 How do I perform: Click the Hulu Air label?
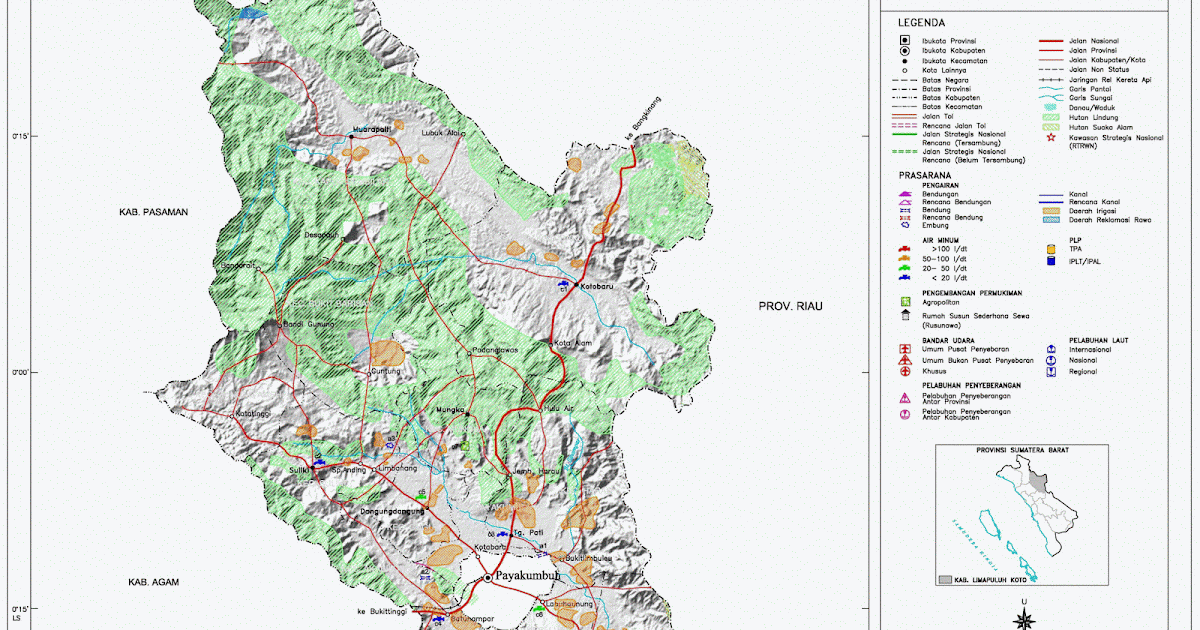click(558, 408)
